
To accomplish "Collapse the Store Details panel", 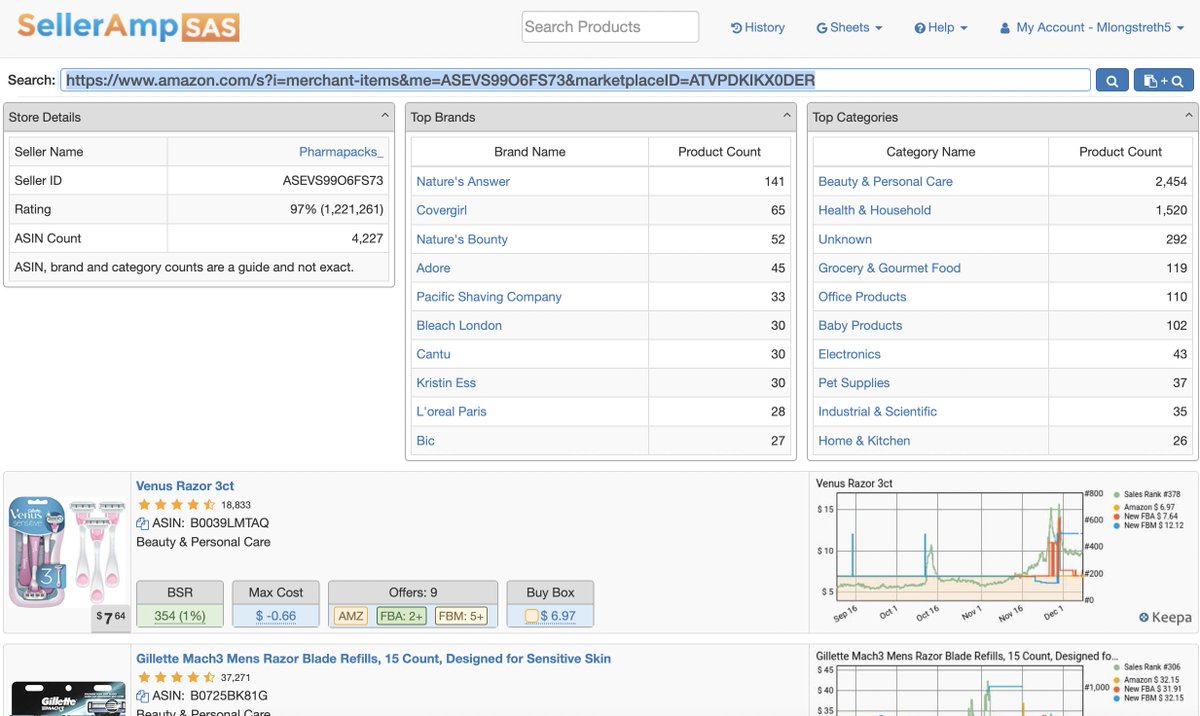I will click(x=386, y=117).
